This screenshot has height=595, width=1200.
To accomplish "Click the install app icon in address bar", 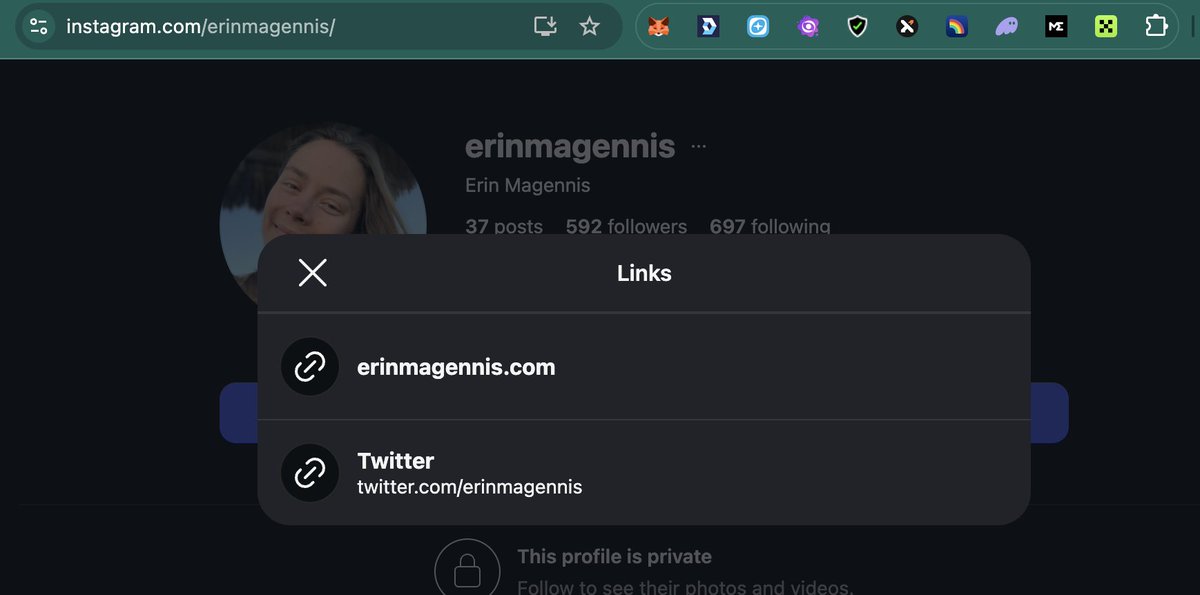I will pyautogui.click(x=545, y=26).
